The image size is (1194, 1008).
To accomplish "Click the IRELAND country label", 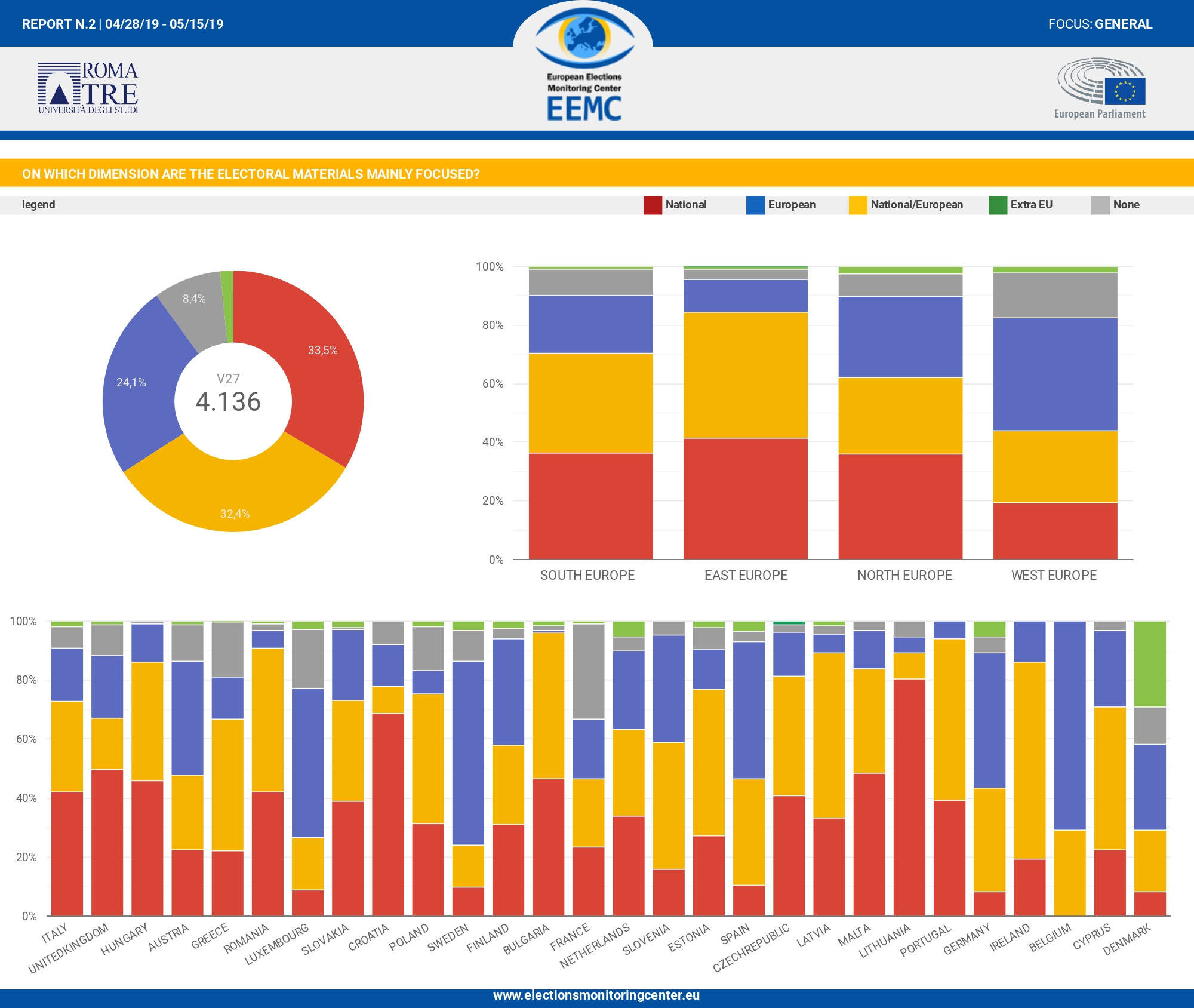I will tap(1010, 938).
